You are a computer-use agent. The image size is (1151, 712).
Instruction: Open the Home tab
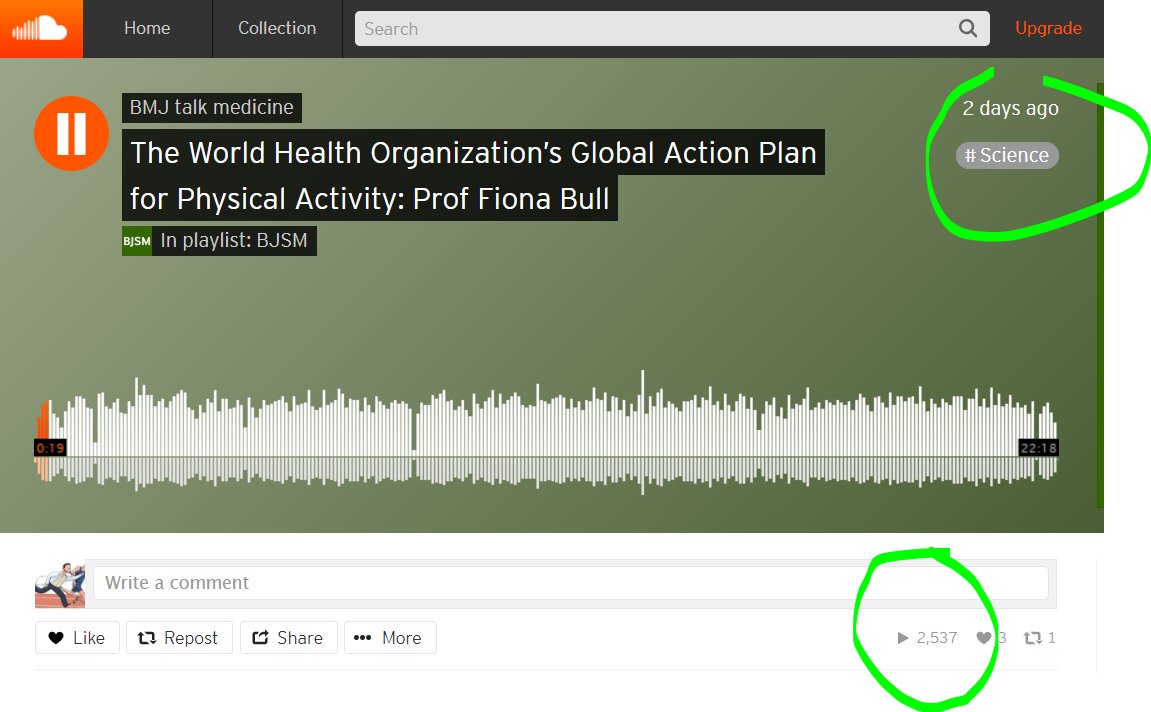[147, 28]
